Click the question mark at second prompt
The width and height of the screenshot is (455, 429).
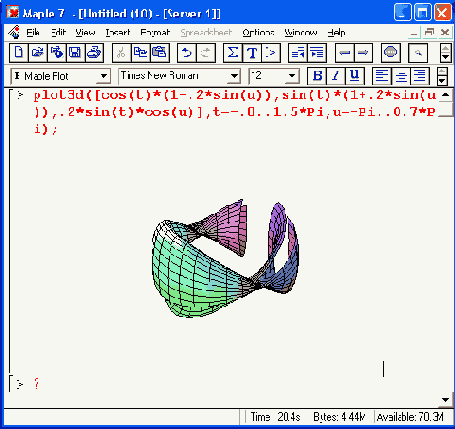click(x=36, y=384)
